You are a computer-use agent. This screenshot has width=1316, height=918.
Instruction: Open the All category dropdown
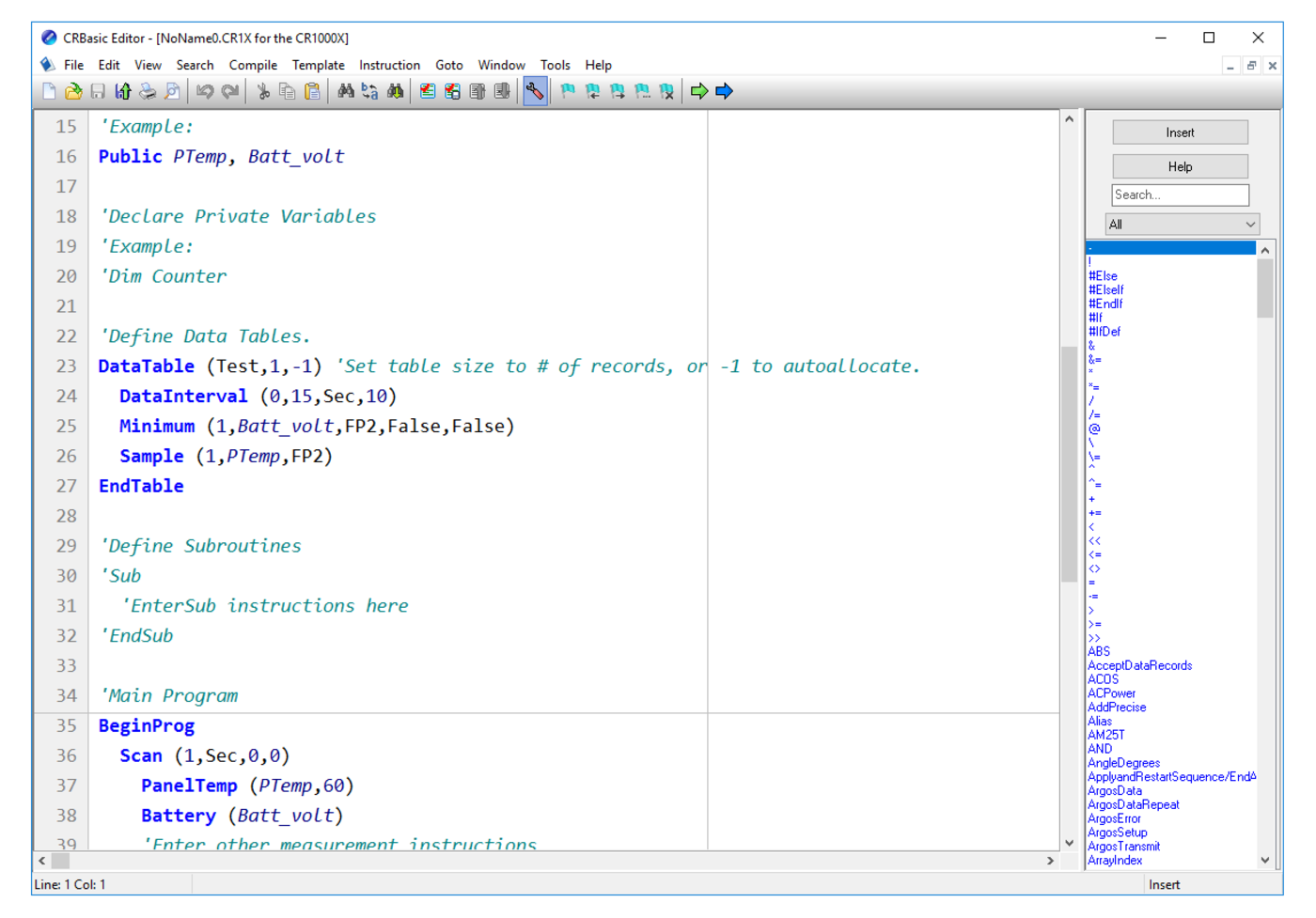coord(1181,225)
